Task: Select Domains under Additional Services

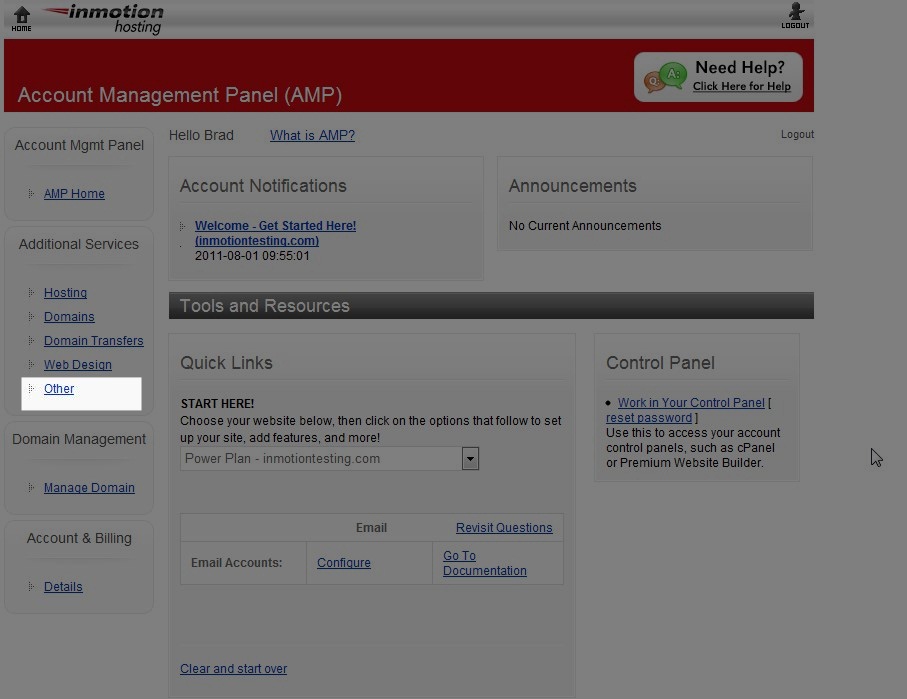Action: point(69,317)
